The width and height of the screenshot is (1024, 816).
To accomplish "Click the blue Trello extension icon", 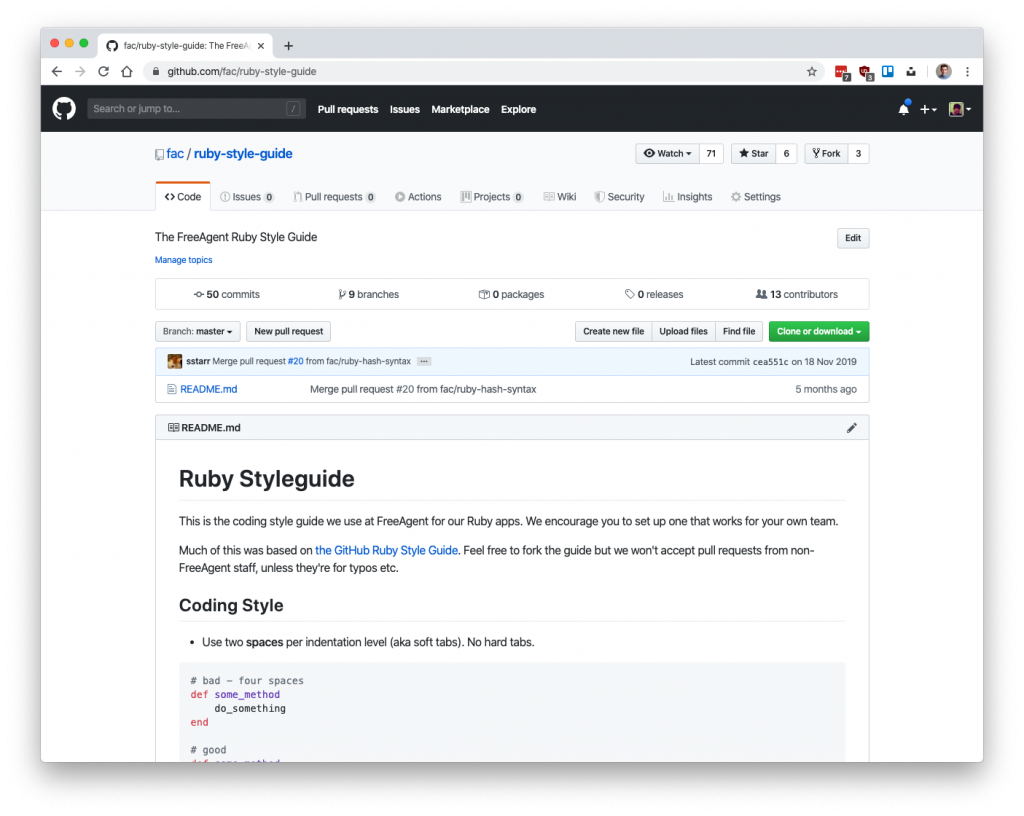I will 888,72.
